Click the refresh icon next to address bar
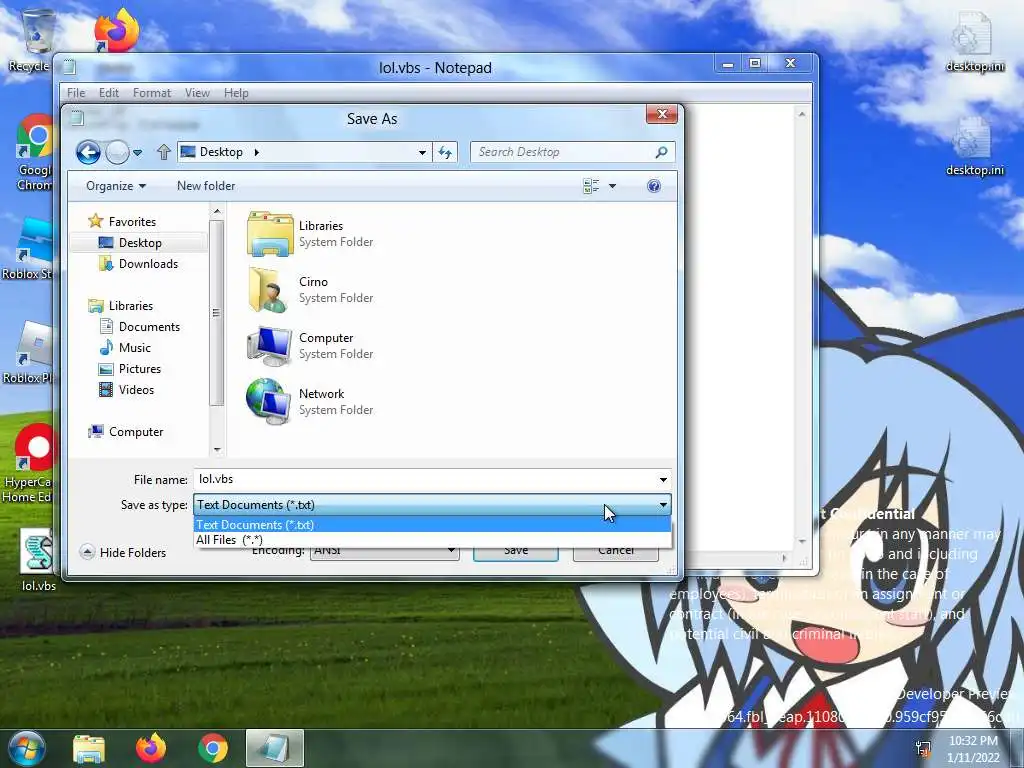Screen dimensions: 1024x768 (445, 152)
